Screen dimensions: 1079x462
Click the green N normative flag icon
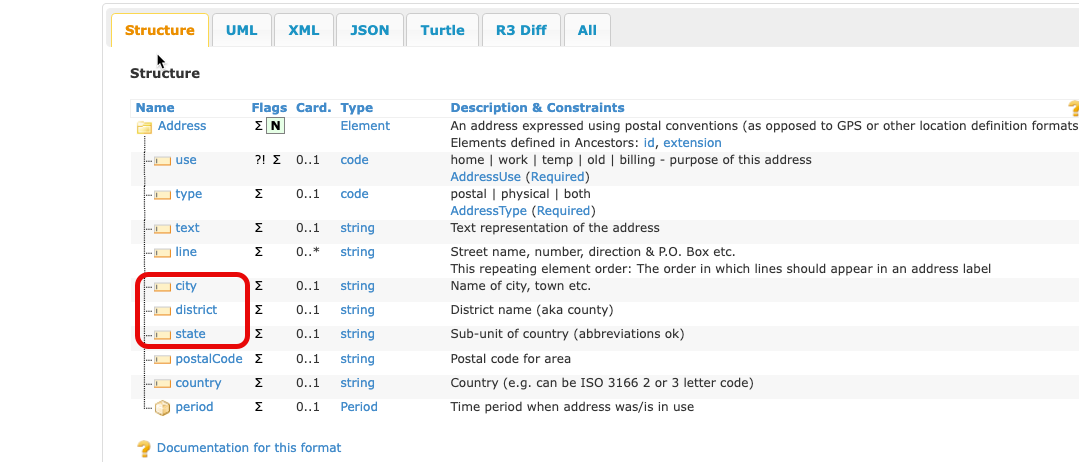tap(275, 127)
